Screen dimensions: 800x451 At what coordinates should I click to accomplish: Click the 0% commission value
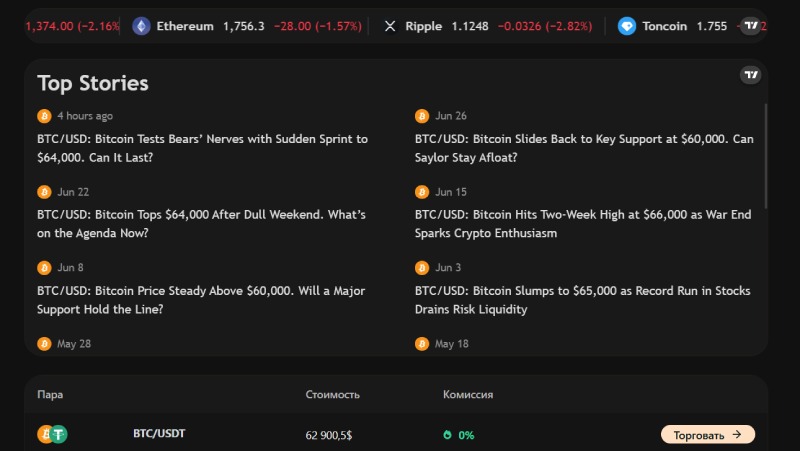click(466, 435)
